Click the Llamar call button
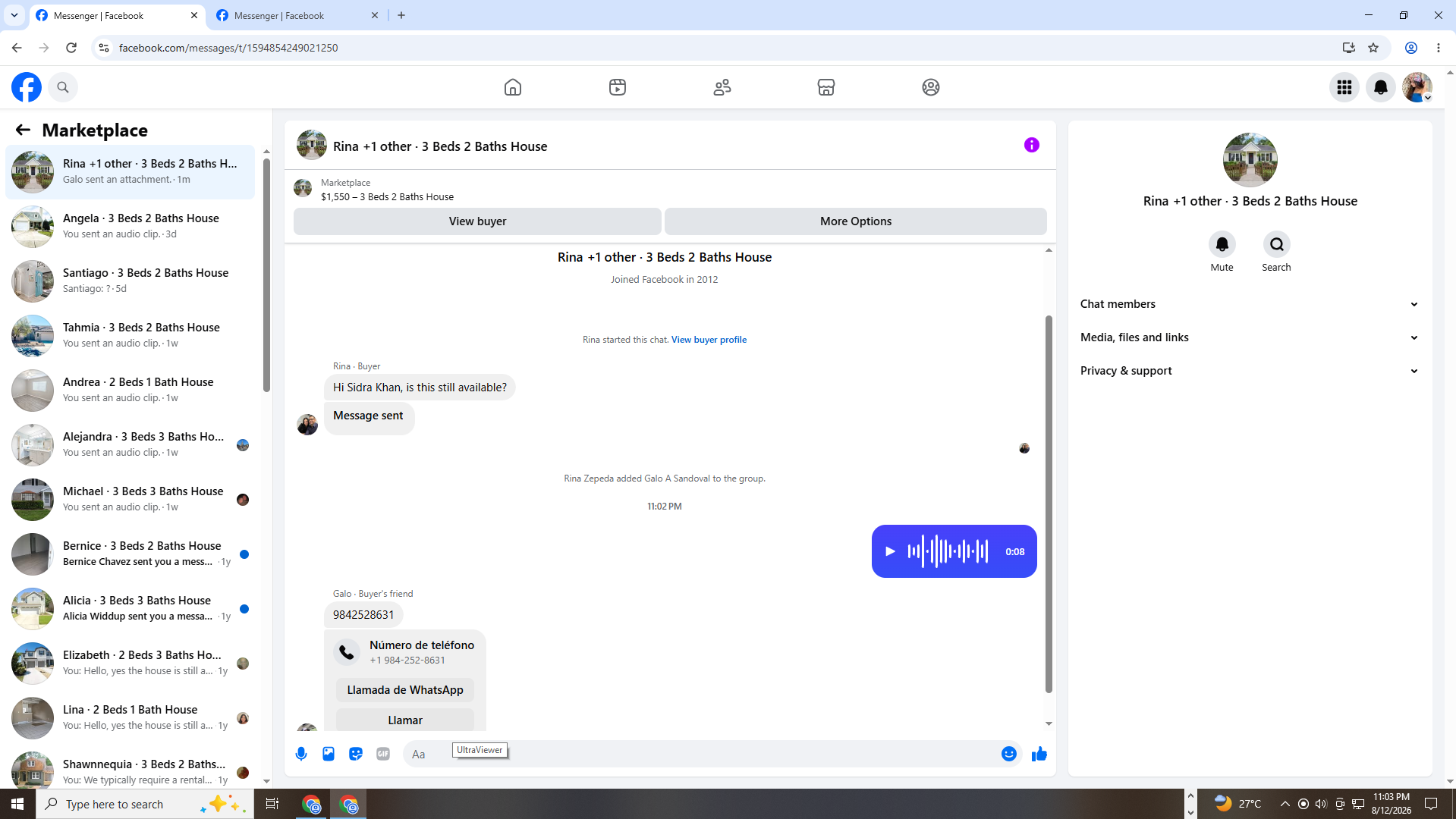This screenshot has height=819, width=1456. 405,720
